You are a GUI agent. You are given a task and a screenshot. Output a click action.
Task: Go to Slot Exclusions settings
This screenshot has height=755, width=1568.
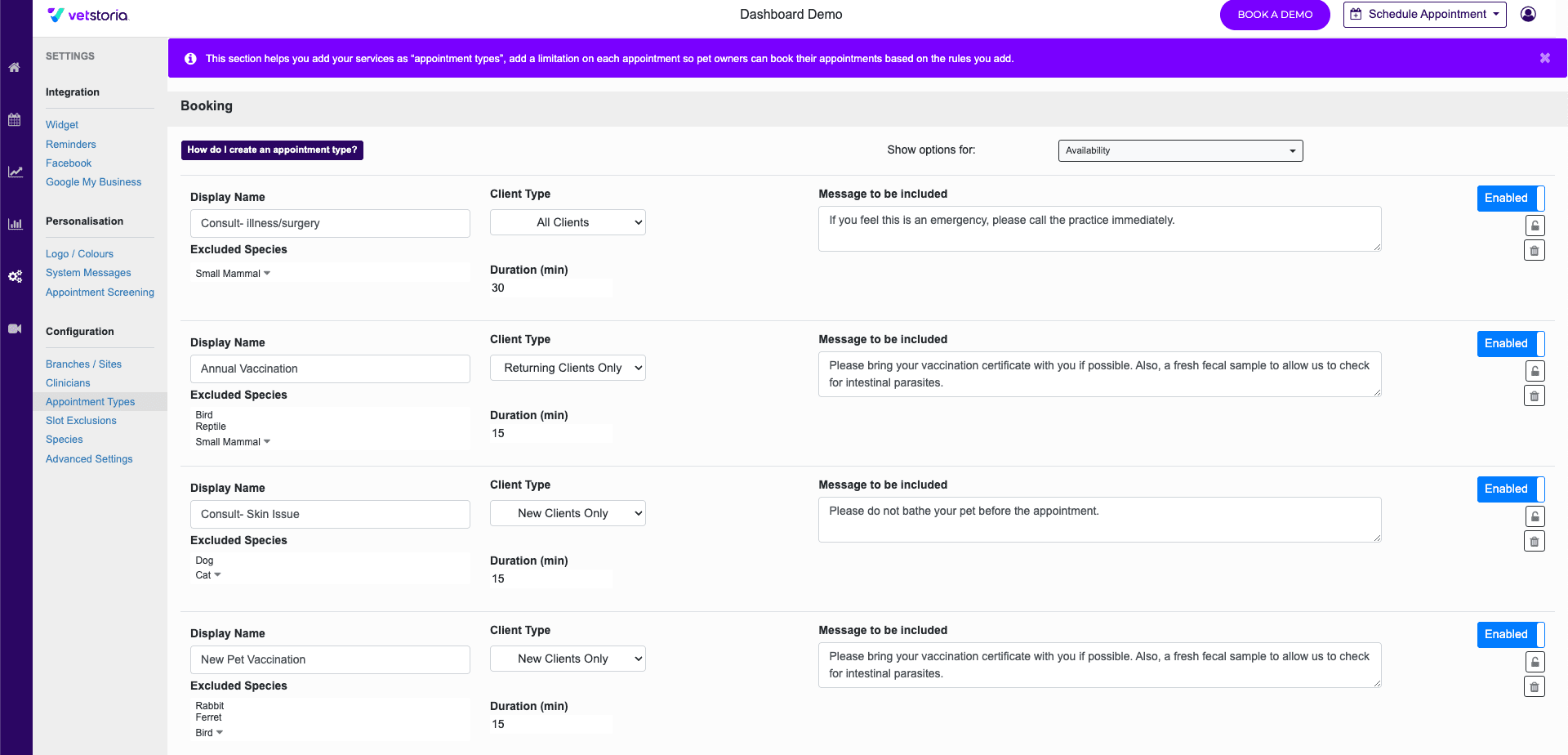[x=81, y=421]
